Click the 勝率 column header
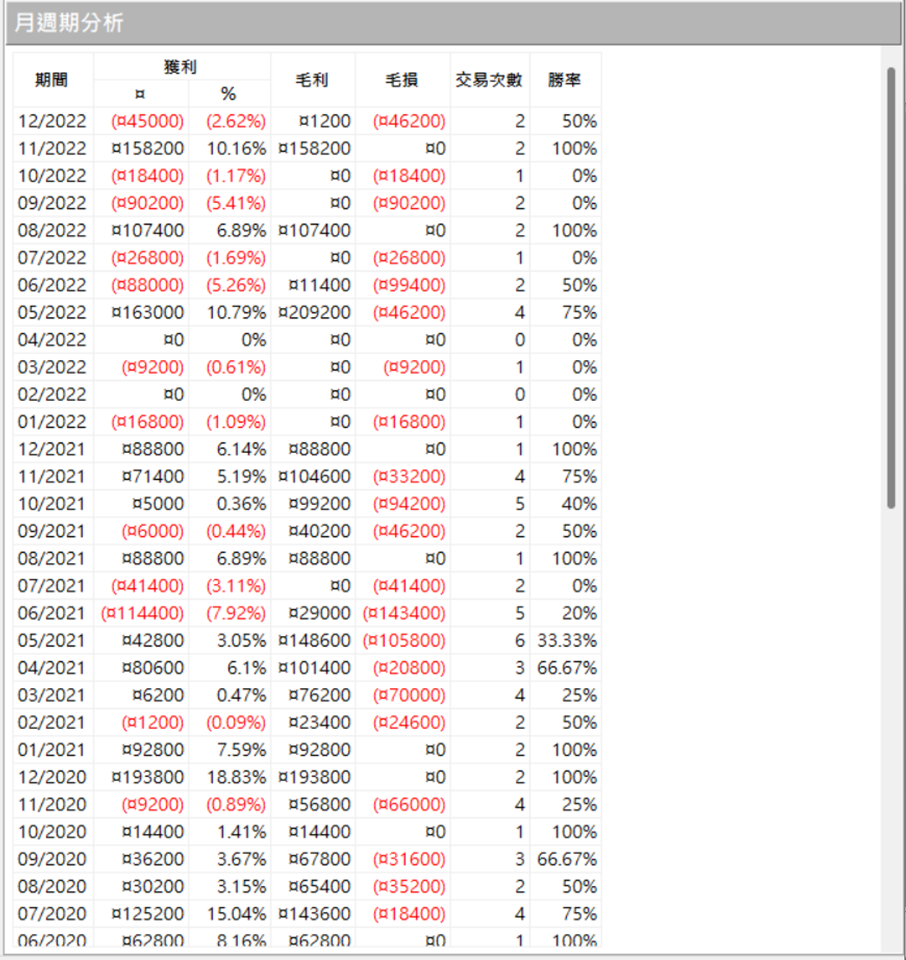 (x=564, y=80)
